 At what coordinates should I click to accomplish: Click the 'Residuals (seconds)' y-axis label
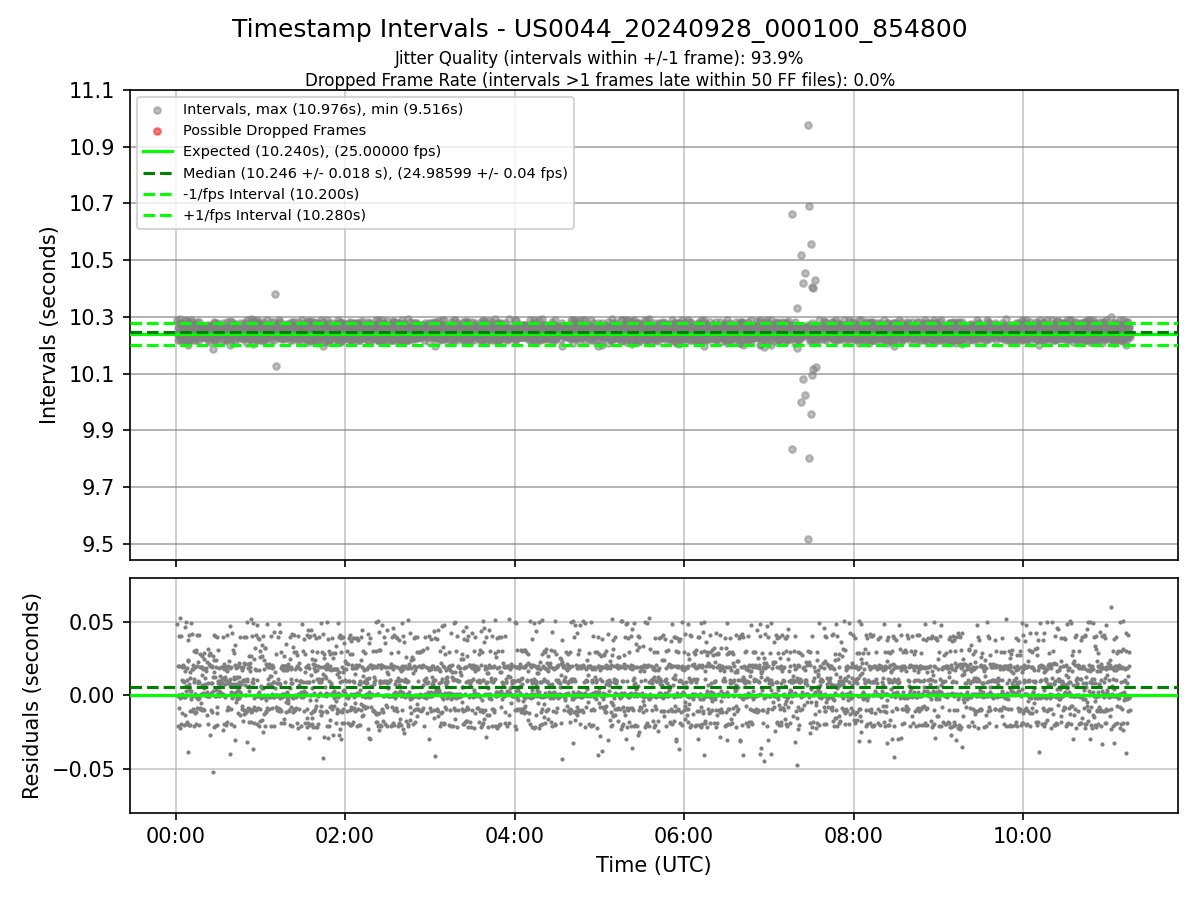(x=31, y=696)
